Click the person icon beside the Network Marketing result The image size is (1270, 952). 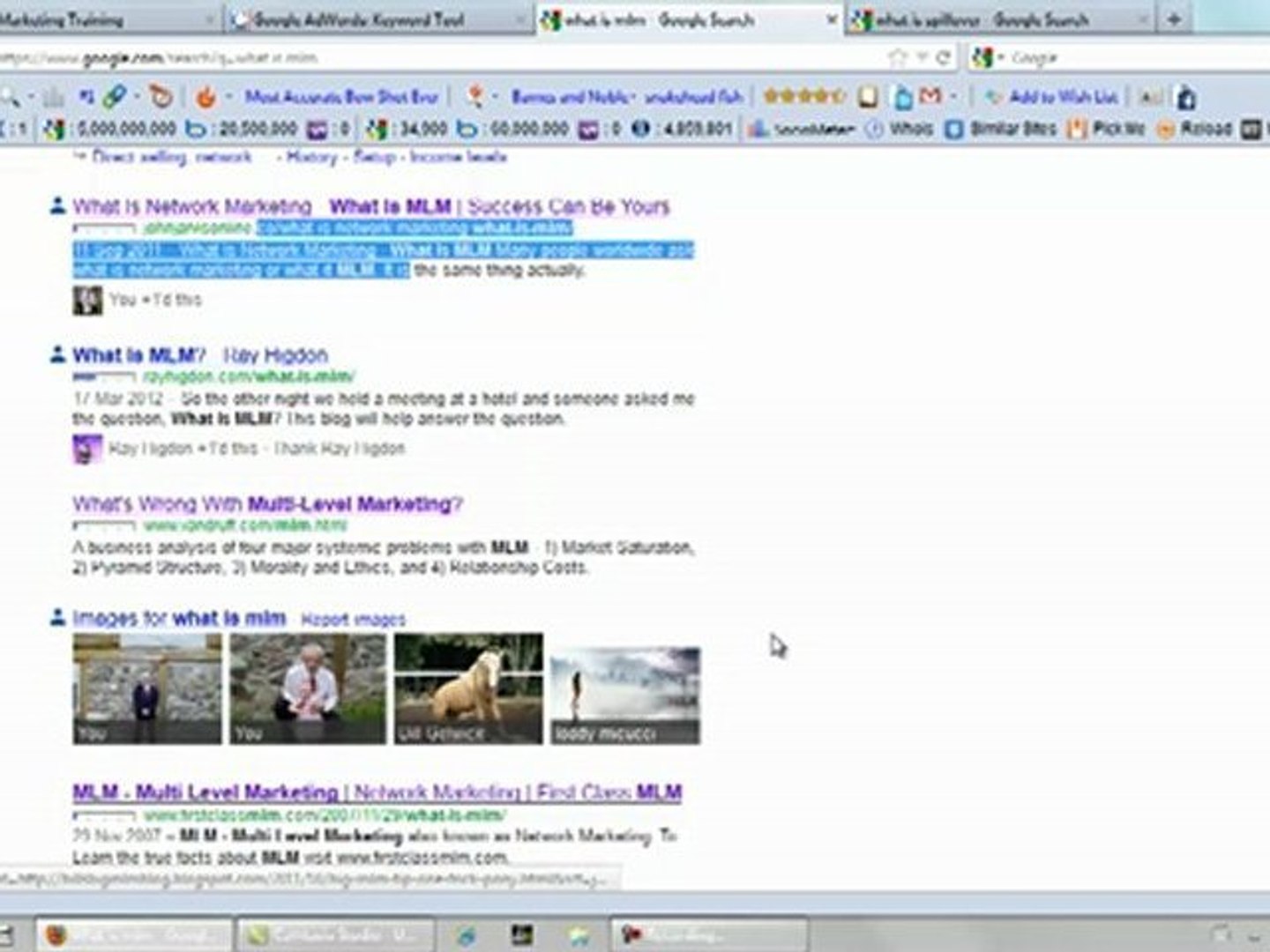click(x=57, y=205)
